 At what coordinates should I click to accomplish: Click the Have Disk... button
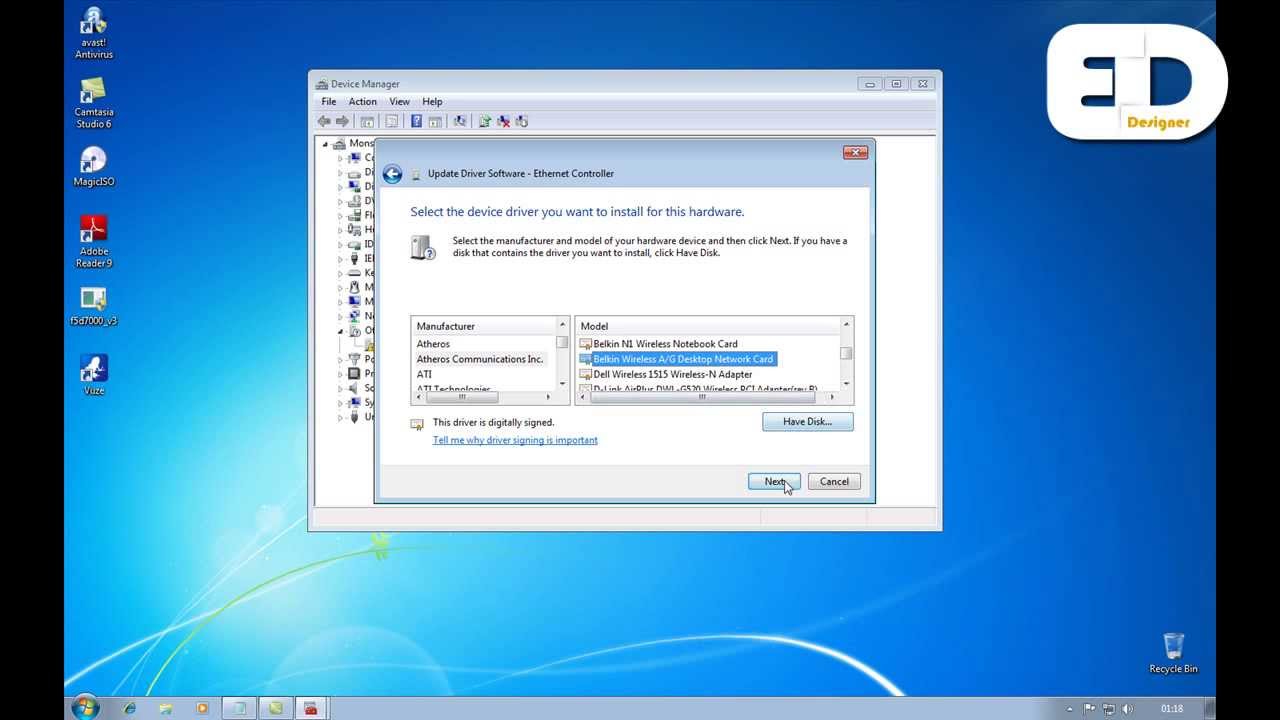tap(807, 422)
